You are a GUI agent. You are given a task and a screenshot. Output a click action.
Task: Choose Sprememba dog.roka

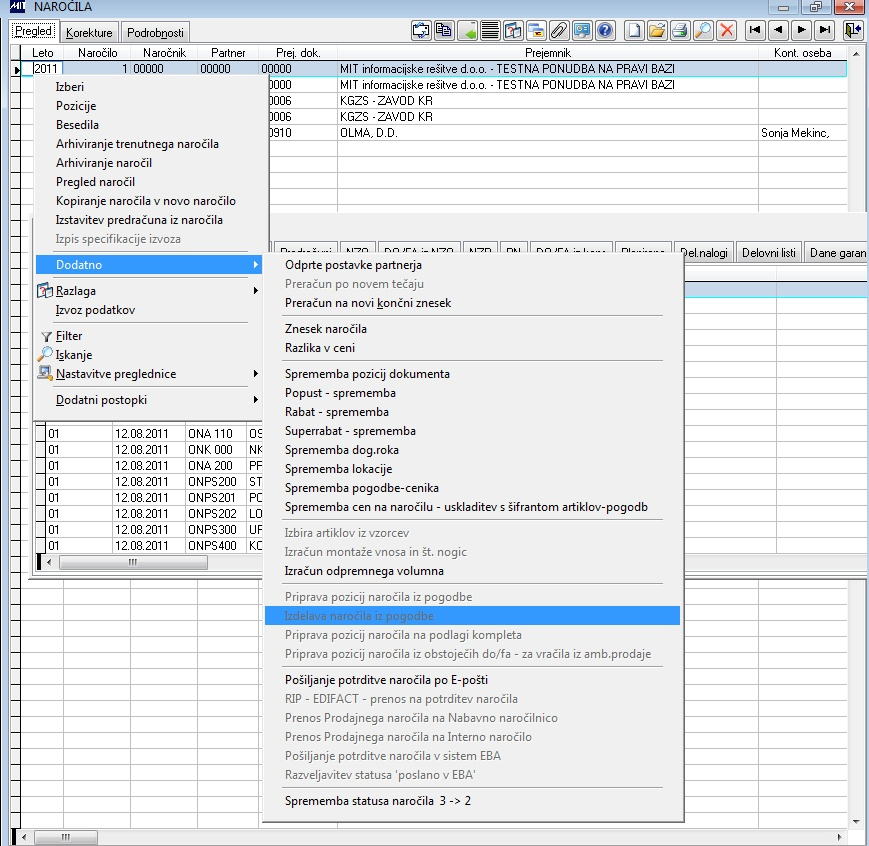pyautogui.click(x=341, y=450)
